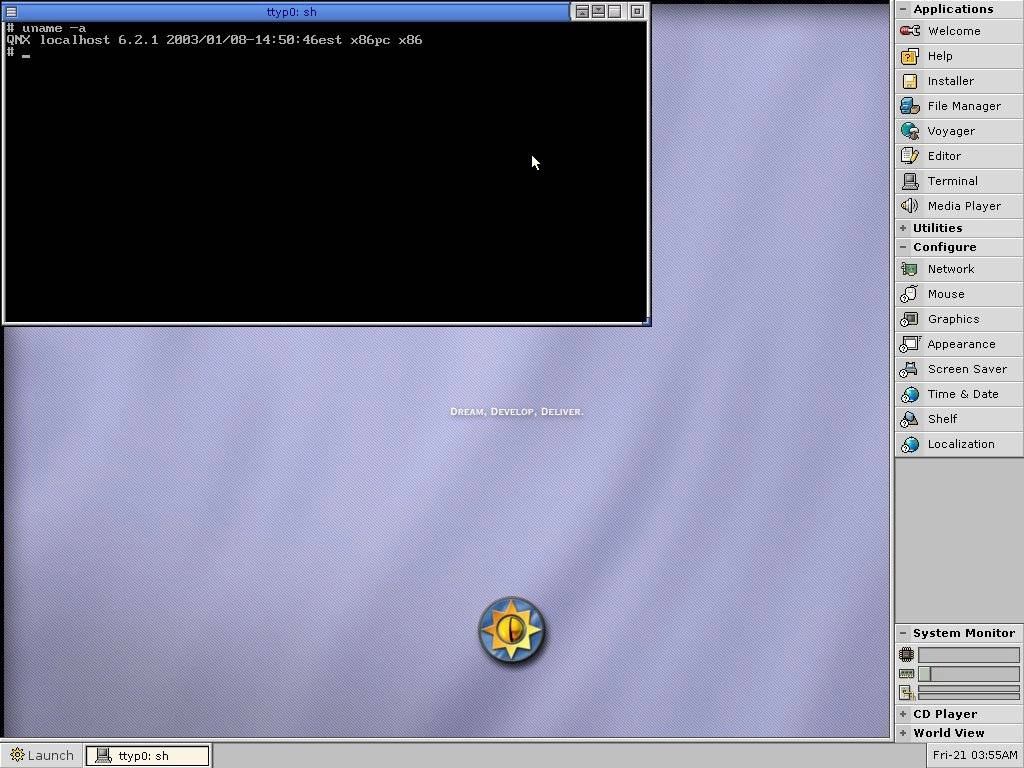The width and height of the screenshot is (1024, 768).
Task: Open Localization settings icon
Action: tap(910, 444)
